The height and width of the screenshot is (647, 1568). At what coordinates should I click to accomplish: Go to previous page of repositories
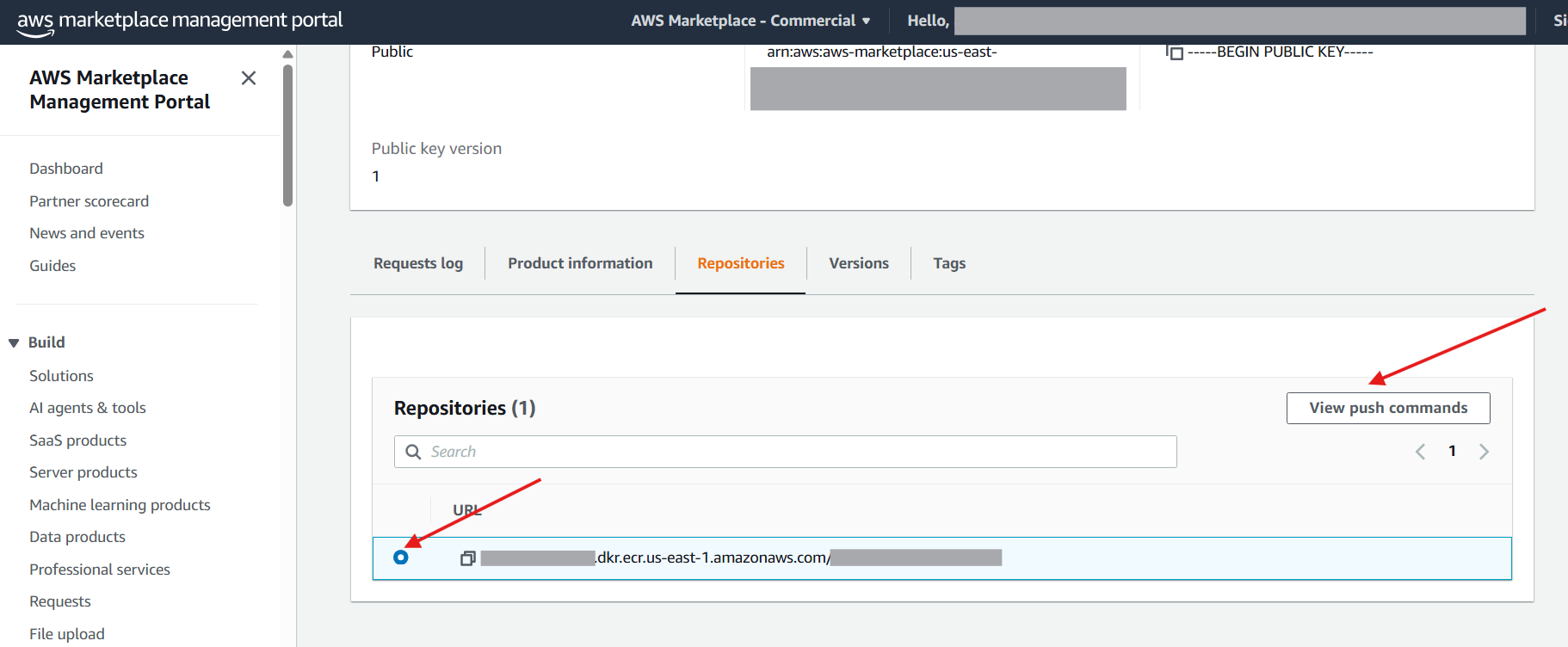click(1420, 452)
